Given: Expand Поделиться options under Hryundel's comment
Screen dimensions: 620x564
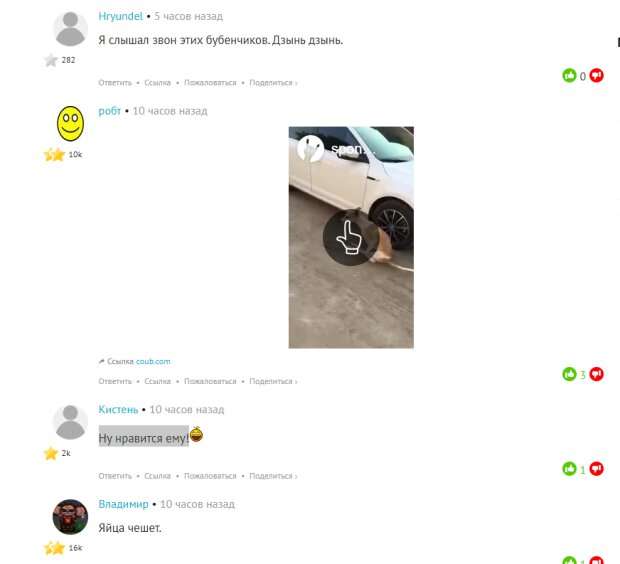Looking at the screenshot, I should pyautogui.click(x=273, y=83).
